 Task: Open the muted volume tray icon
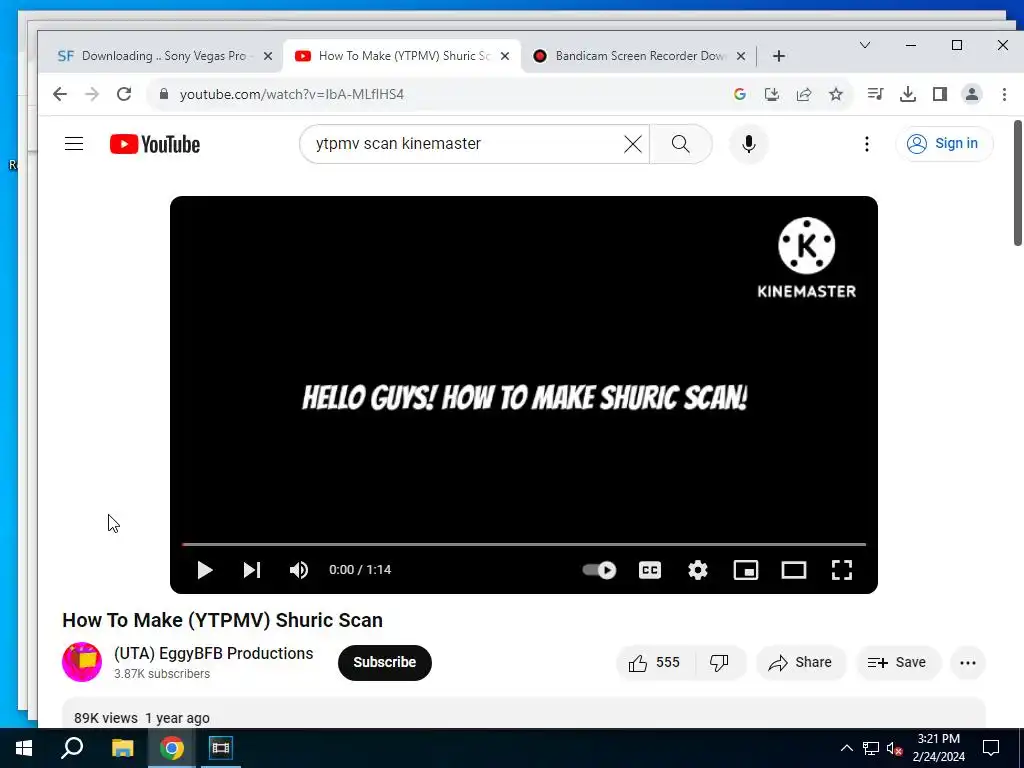(x=895, y=748)
